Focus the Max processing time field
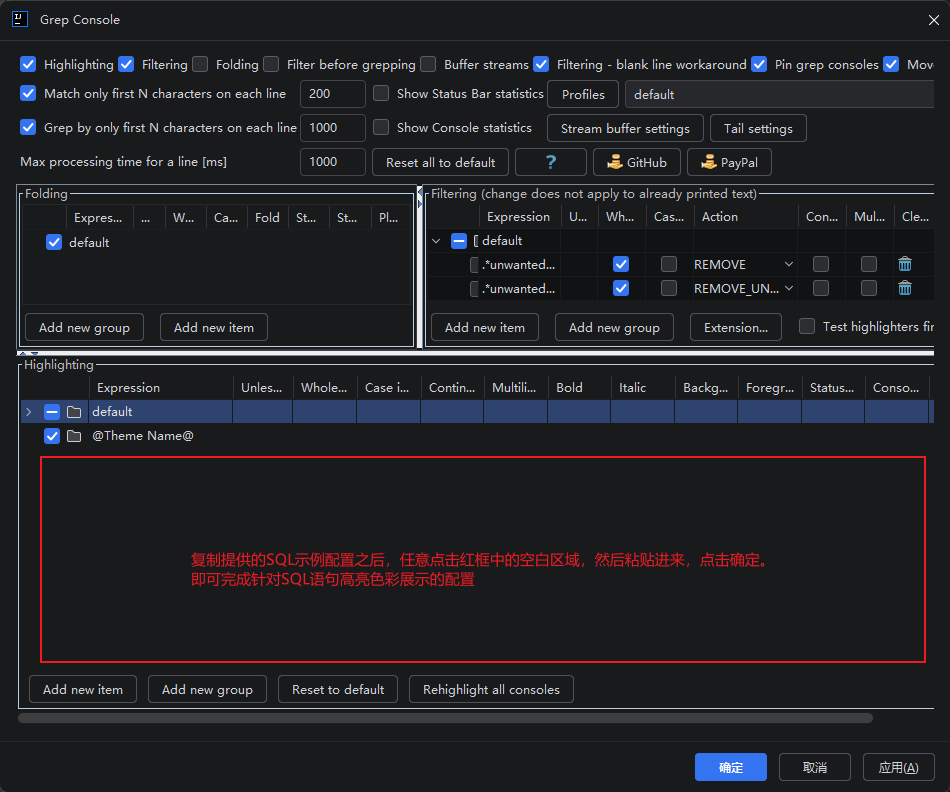Screen dimensions: 950x792 pos(333,162)
